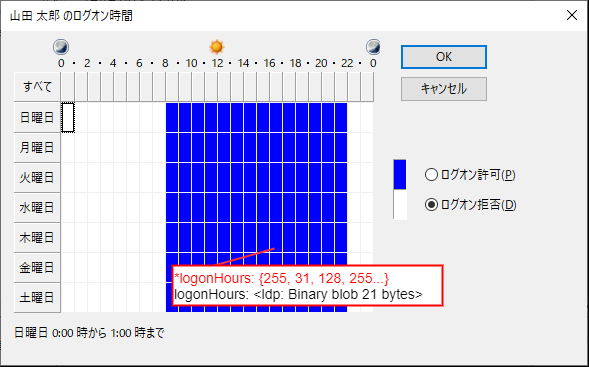Screen dimensions: 589x367
Task: Select the ログオン拒否 radio button
Action: point(470,205)
